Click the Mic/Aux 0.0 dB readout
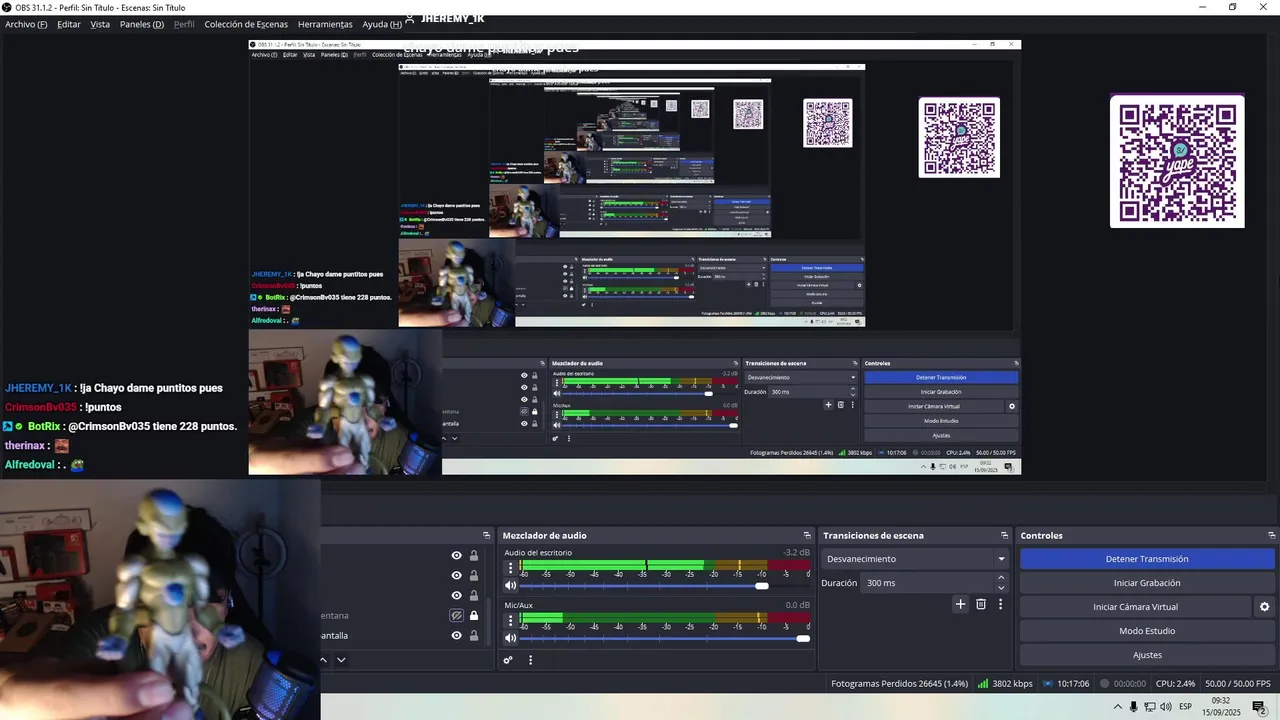Image resolution: width=1280 pixels, height=720 pixels. point(797,605)
